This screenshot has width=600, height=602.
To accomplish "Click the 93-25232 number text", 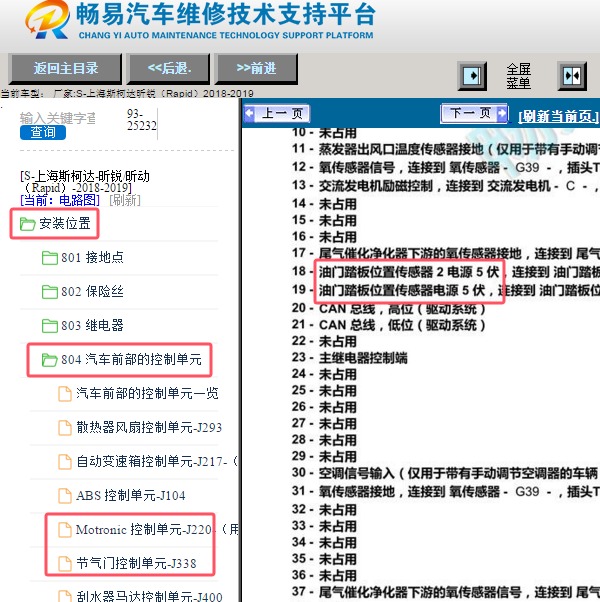I will tap(141, 120).
